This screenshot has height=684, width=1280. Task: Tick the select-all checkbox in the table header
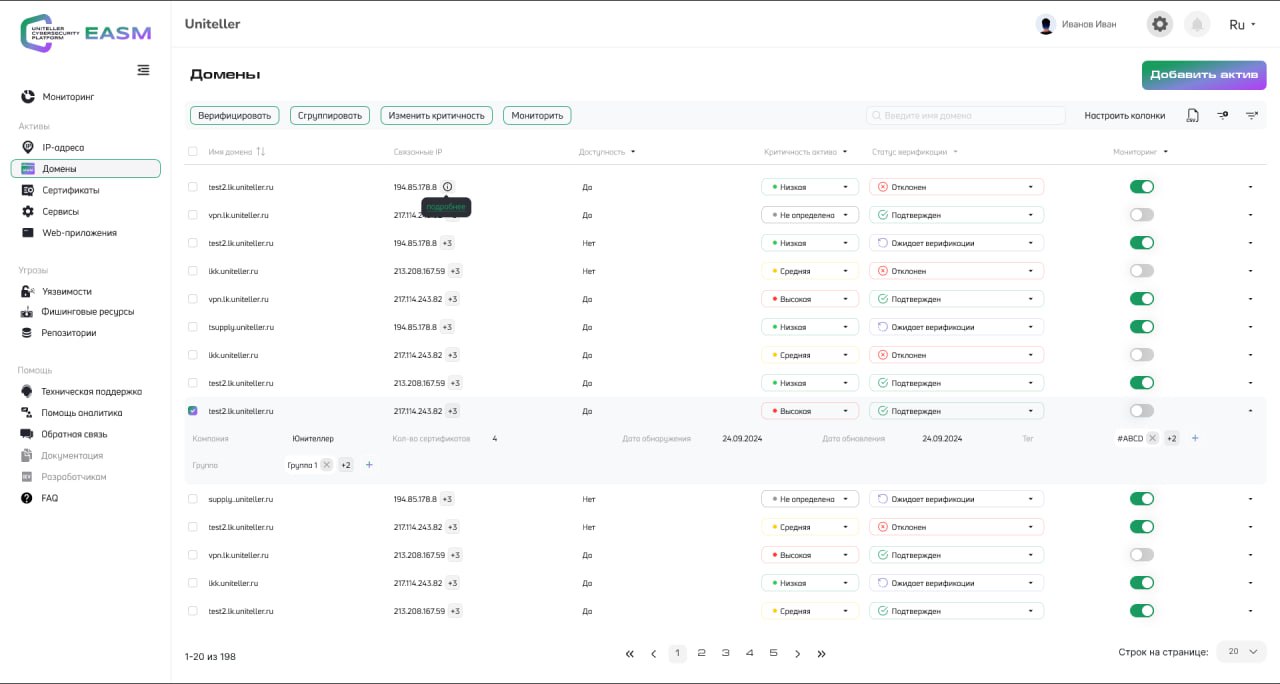tap(193, 152)
